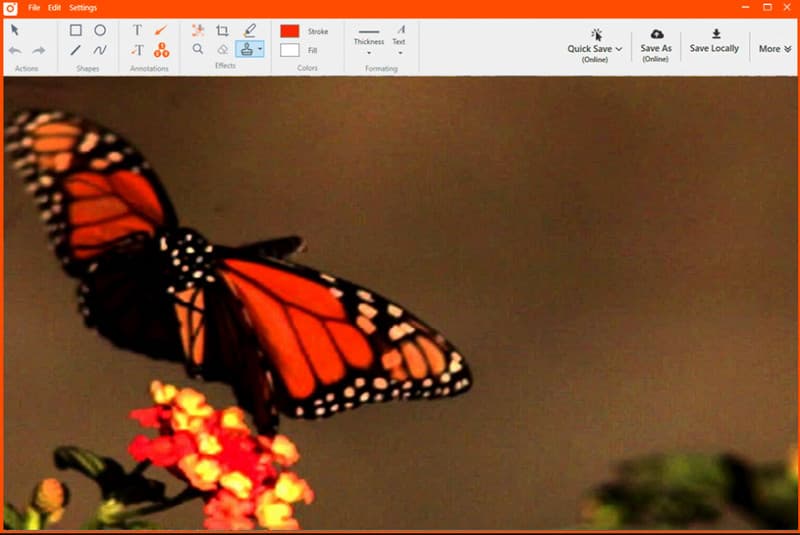Expand the More options
Viewport: 800px width, 535px height.
pyautogui.click(x=774, y=48)
